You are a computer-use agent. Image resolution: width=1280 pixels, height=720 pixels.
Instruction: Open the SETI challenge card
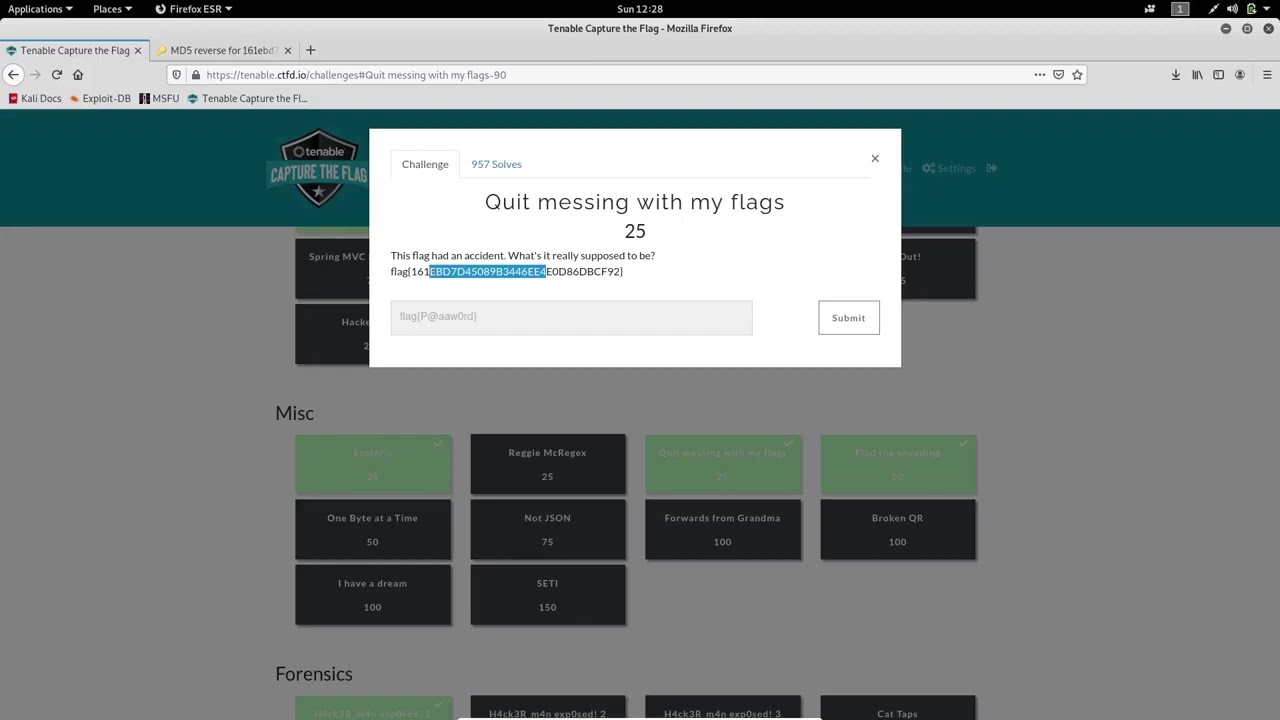click(548, 595)
